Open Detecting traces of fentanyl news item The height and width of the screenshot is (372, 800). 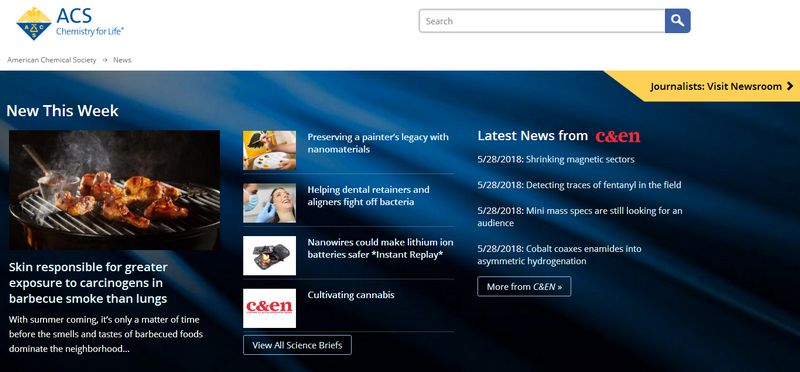579,185
